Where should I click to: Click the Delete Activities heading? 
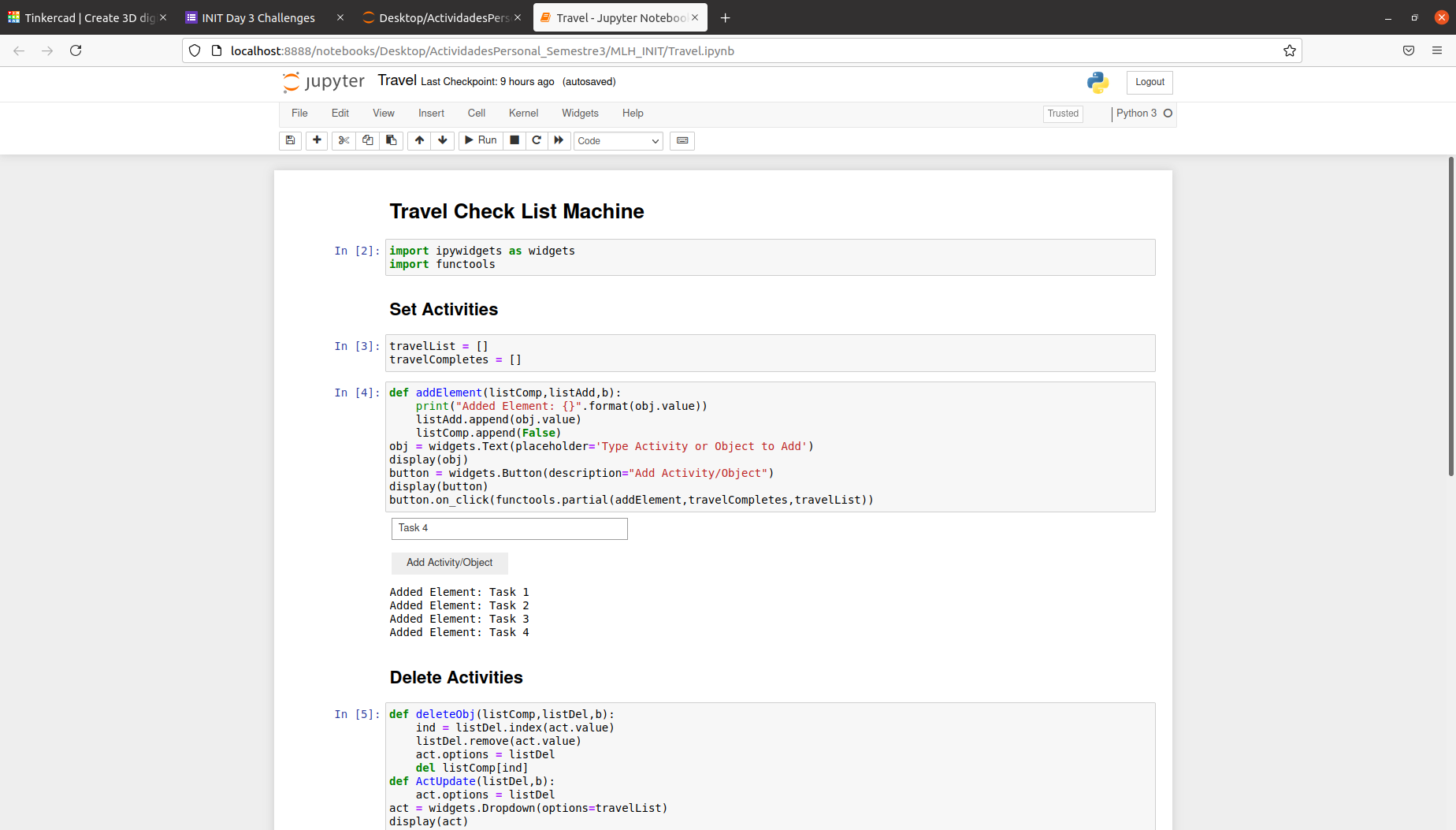coord(456,678)
